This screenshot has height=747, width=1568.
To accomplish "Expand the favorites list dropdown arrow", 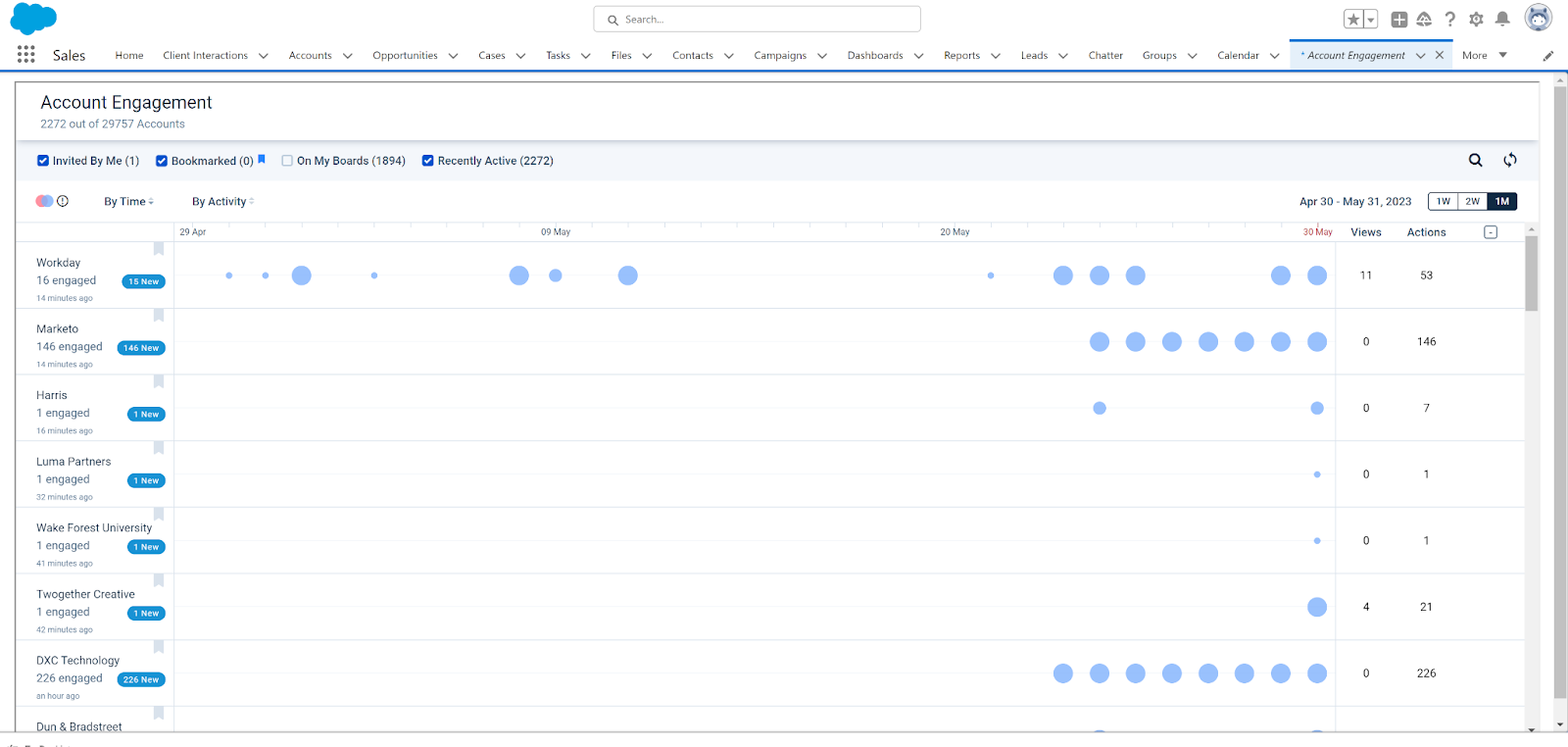I will [1371, 20].
